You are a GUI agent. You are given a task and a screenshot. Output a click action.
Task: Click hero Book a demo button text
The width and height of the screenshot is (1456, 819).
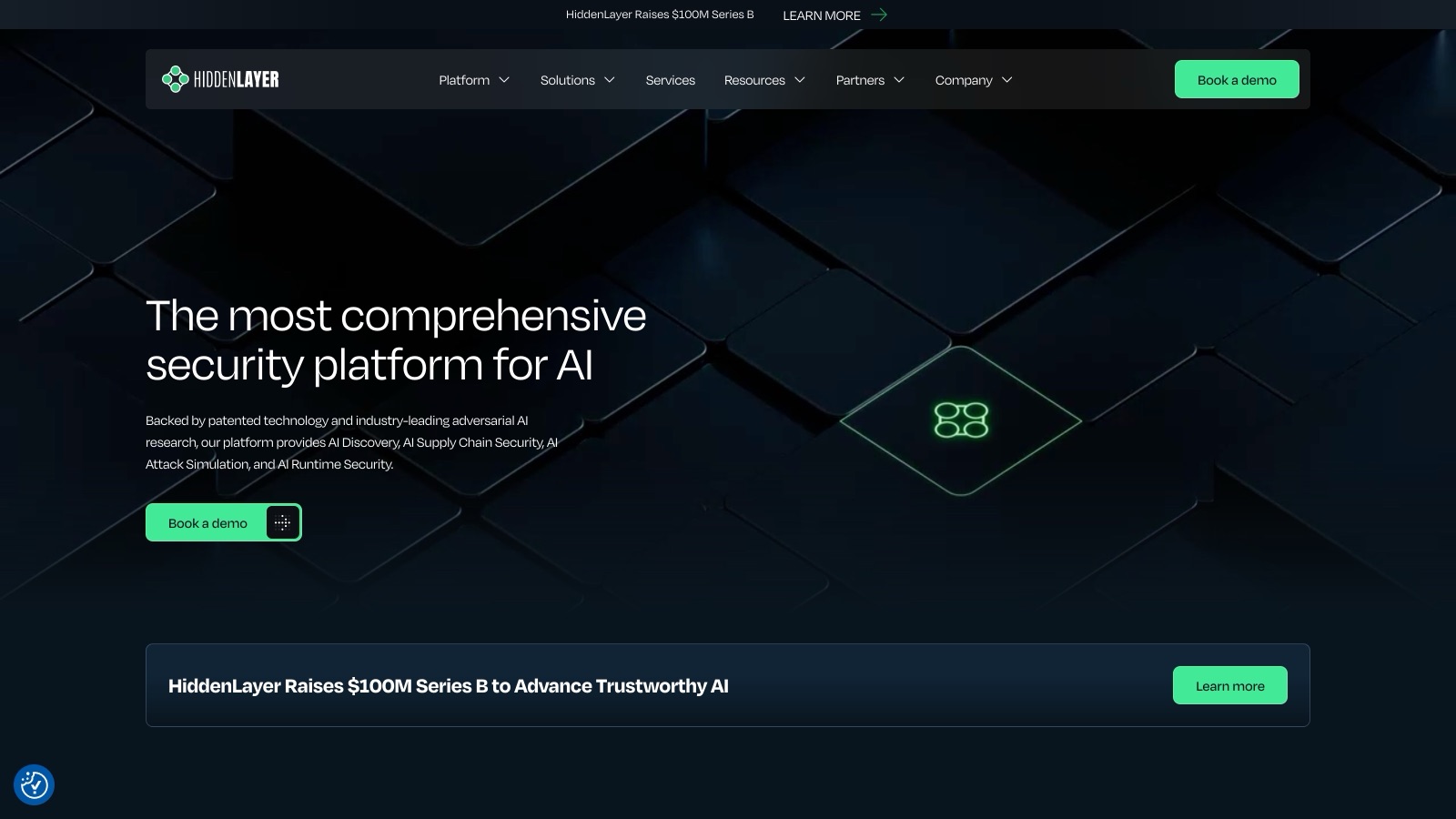point(207,523)
